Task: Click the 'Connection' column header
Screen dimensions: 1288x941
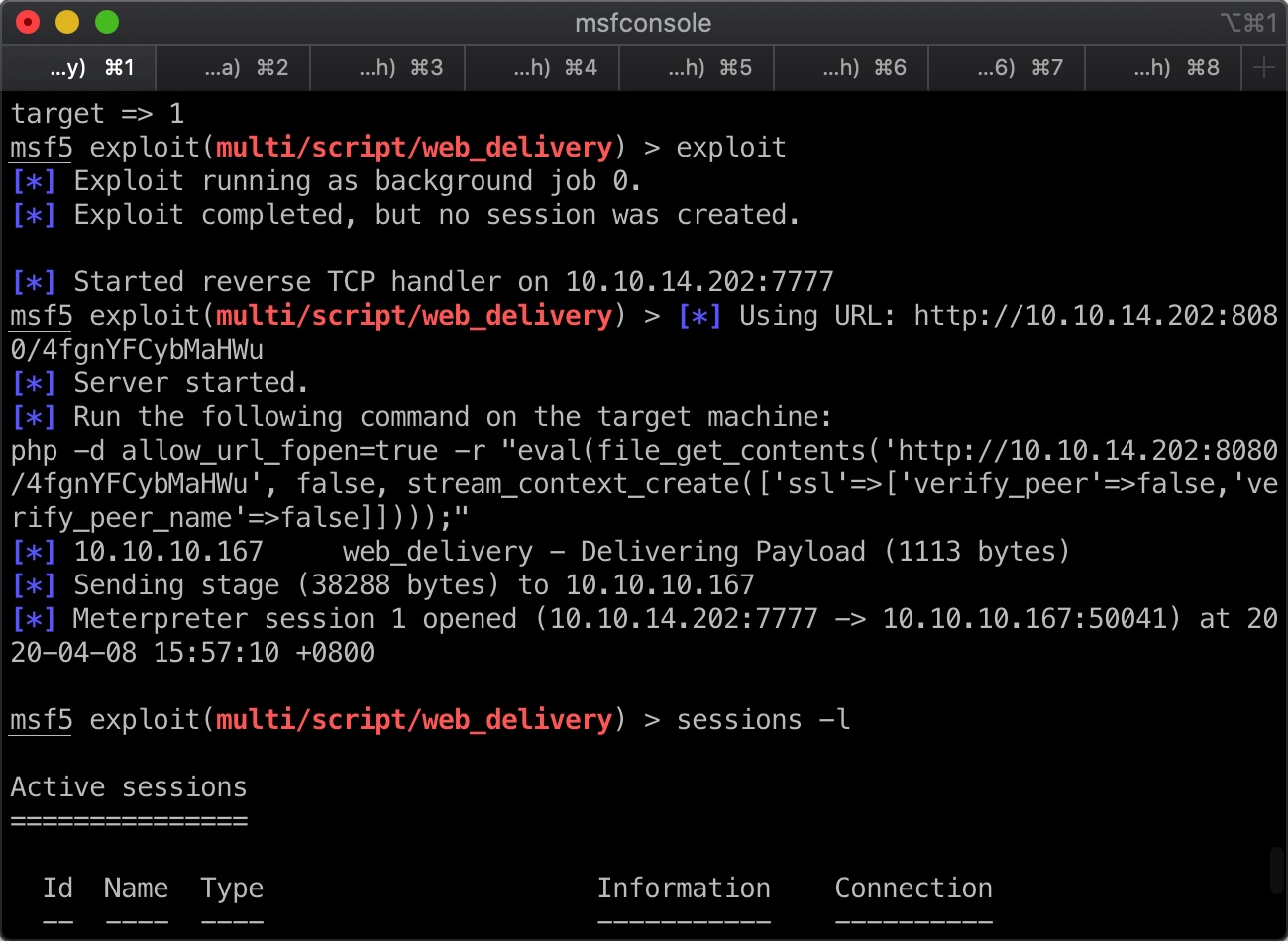Action: pos(913,889)
